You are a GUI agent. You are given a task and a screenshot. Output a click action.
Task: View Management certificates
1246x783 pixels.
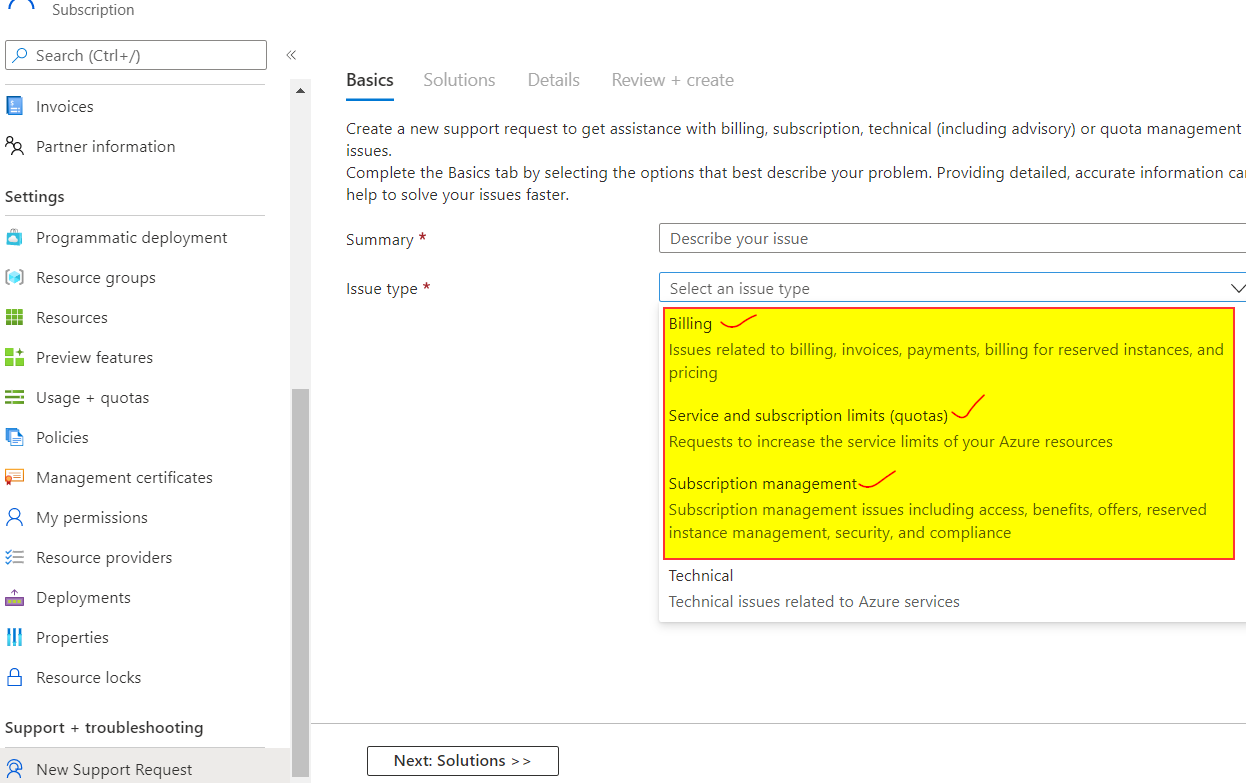124,477
